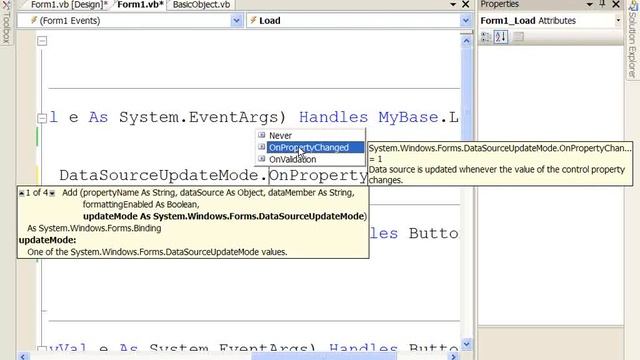The height and width of the screenshot is (360, 640).
Task: Open the BasicObject.vb tab
Action: coord(201,5)
